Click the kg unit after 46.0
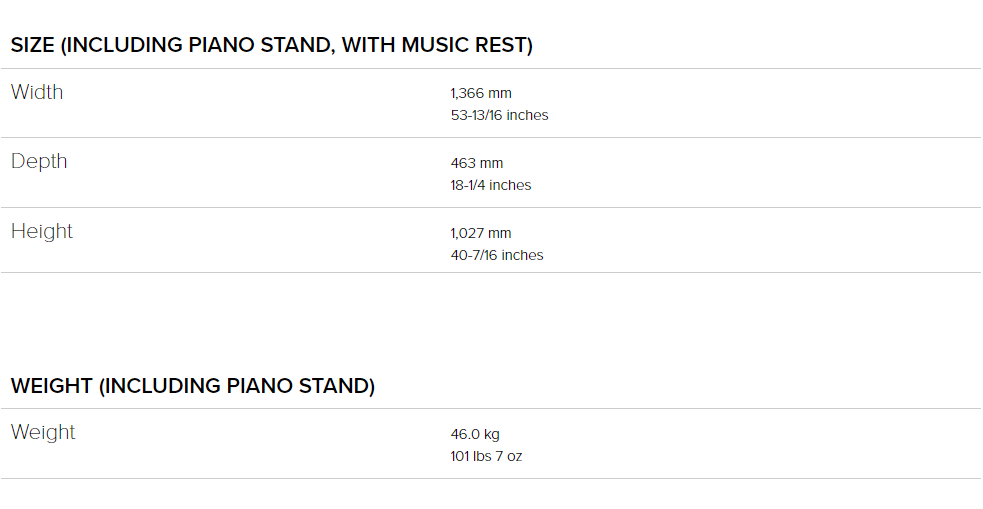The image size is (983, 509). click(x=492, y=434)
